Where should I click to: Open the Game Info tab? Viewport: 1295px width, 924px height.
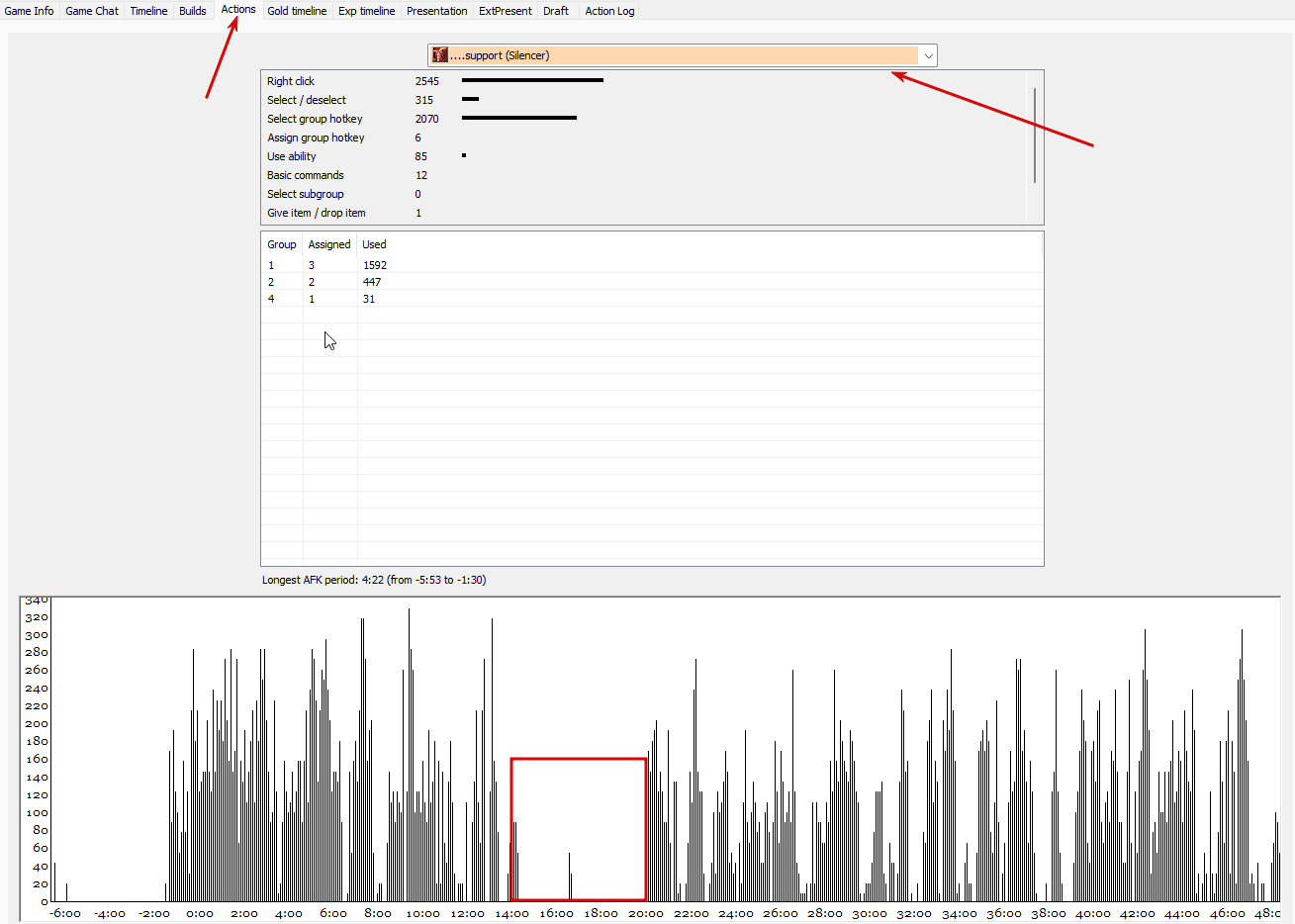(x=30, y=11)
